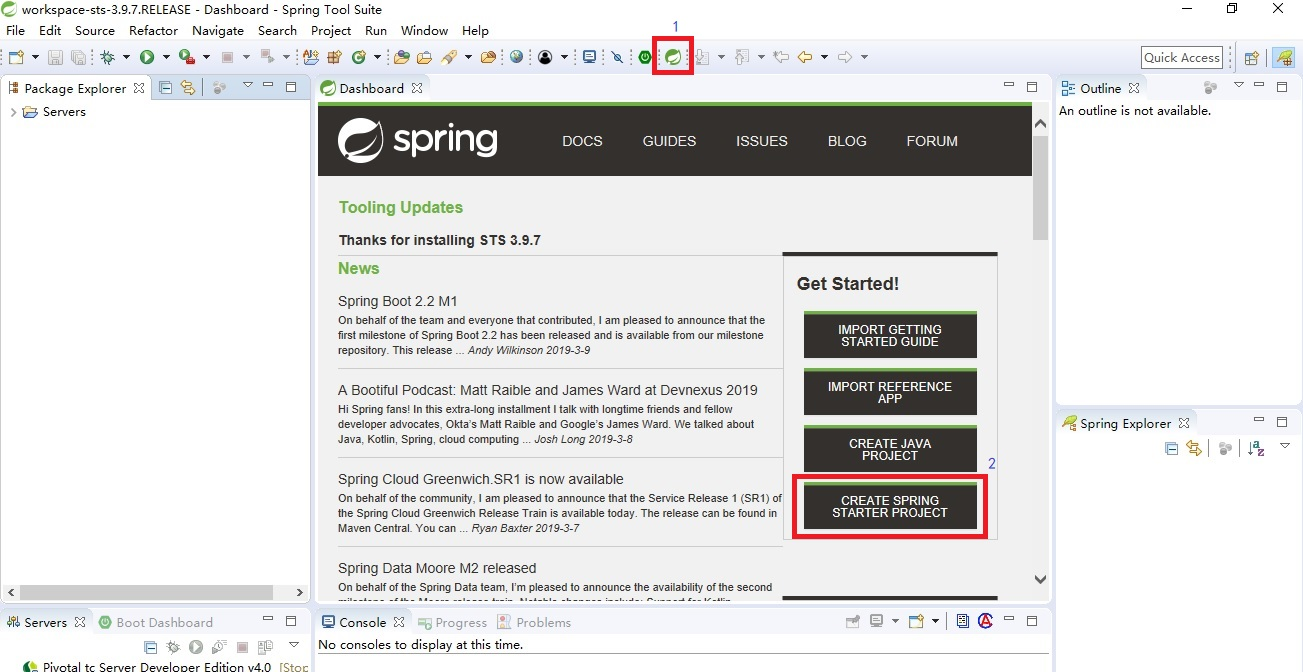Open the Run button dropdown arrow
1303x672 pixels.
click(x=166, y=57)
